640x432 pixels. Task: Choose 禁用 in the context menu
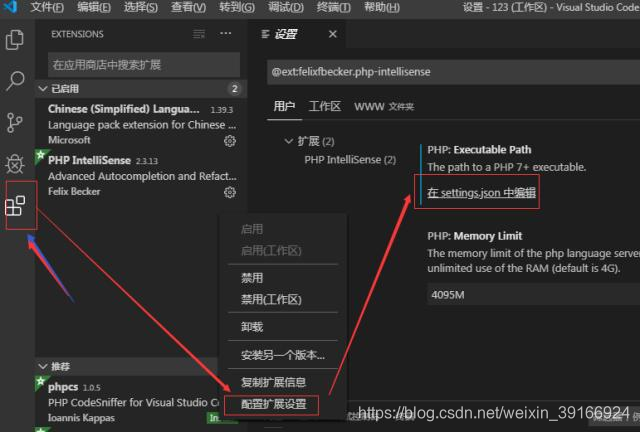[252, 278]
